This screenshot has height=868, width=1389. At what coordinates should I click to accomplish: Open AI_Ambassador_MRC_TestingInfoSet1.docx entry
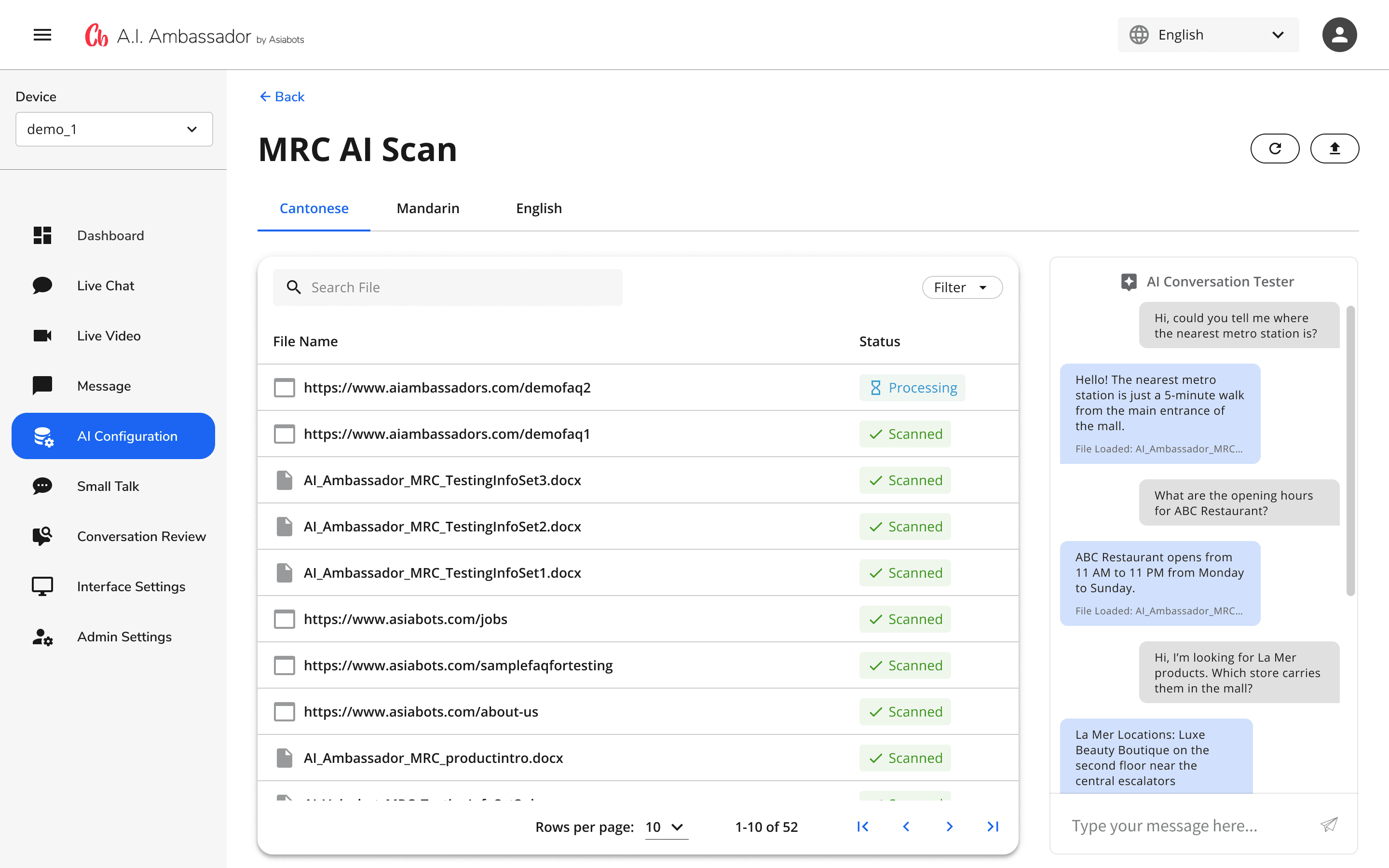[x=442, y=573]
